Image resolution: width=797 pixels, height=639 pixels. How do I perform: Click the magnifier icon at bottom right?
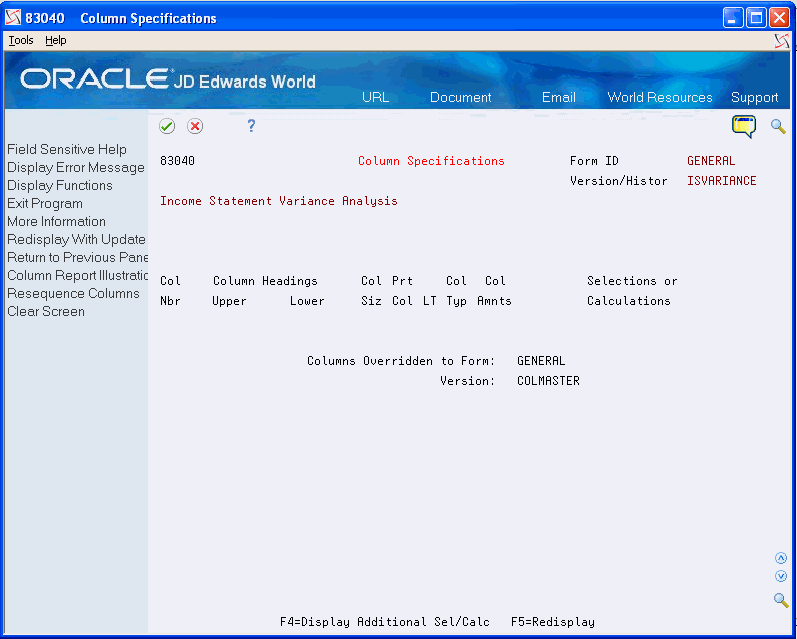pos(781,600)
